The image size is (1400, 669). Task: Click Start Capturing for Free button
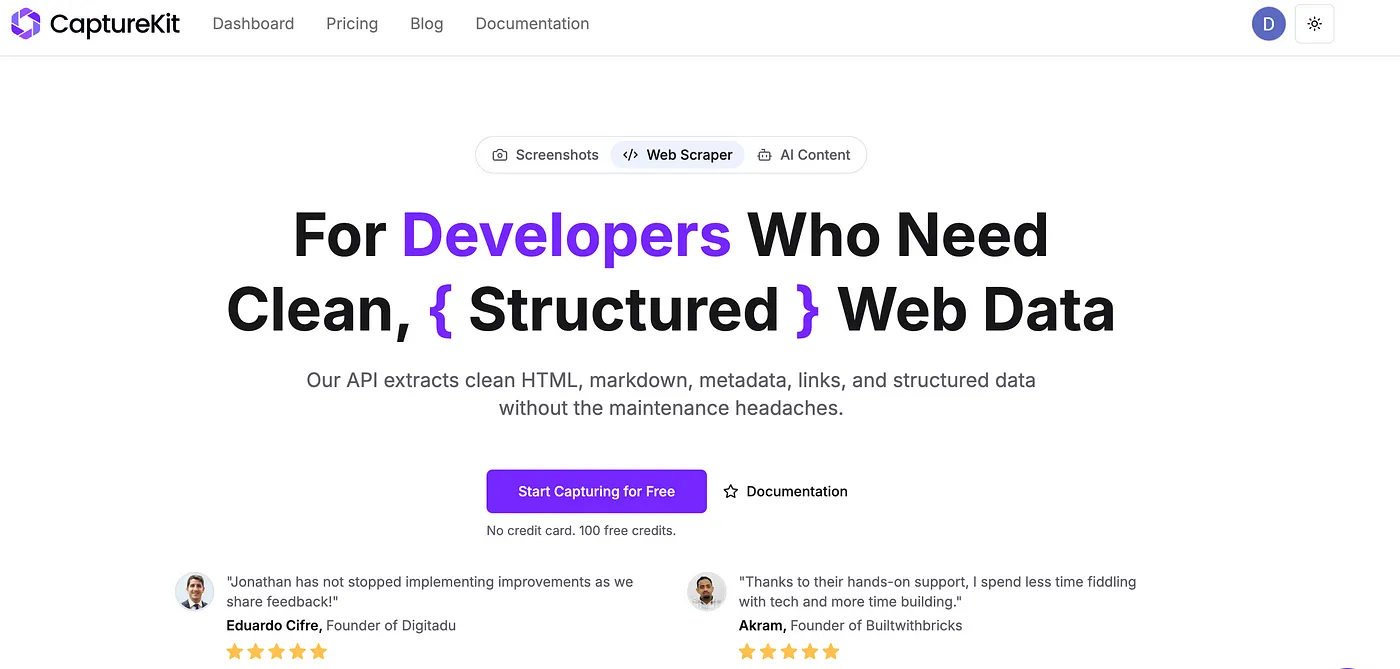(x=597, y=492)
